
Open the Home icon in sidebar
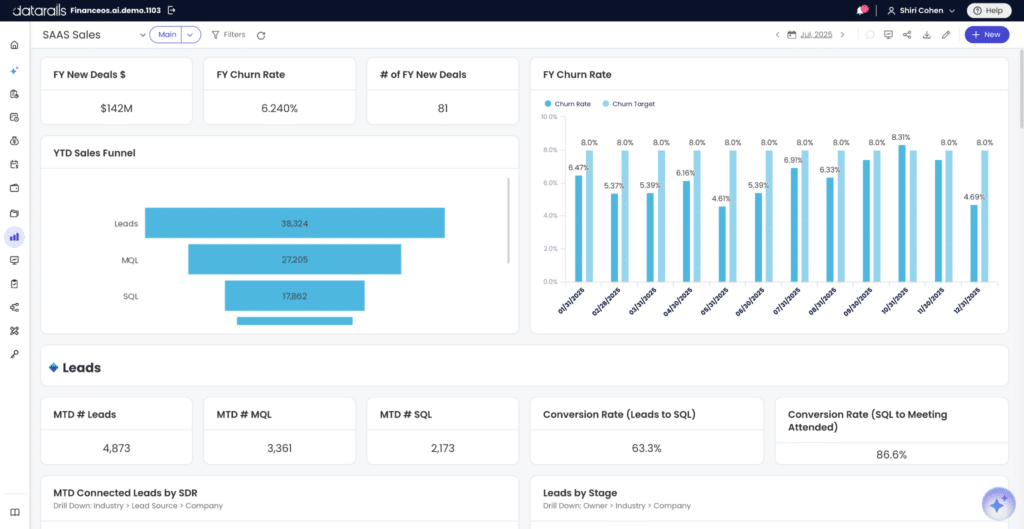[x=14, y=45]
